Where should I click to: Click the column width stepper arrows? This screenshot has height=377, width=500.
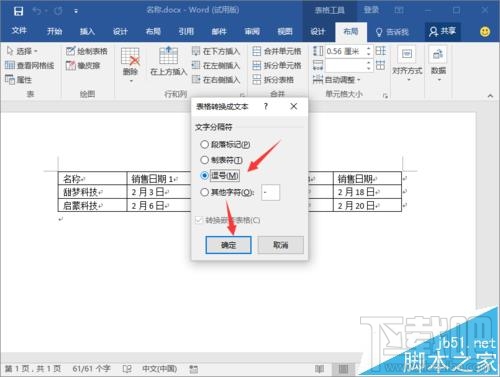tap(369, 65)
